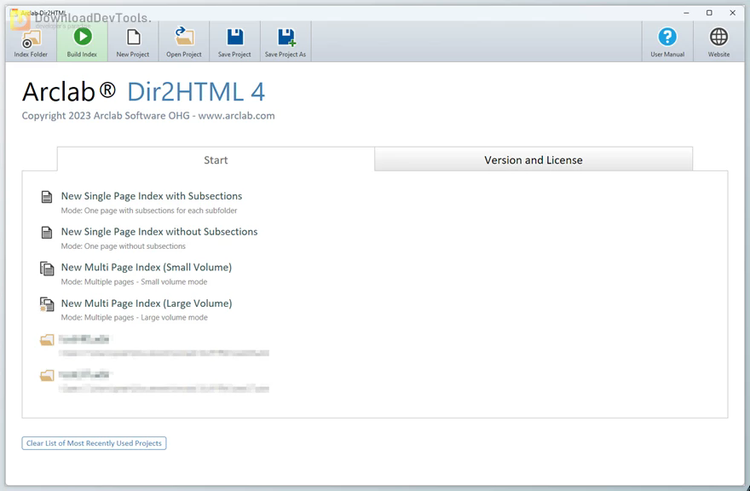Open first recent project folder icon
750x491 pixels.
tap(46, 340)
